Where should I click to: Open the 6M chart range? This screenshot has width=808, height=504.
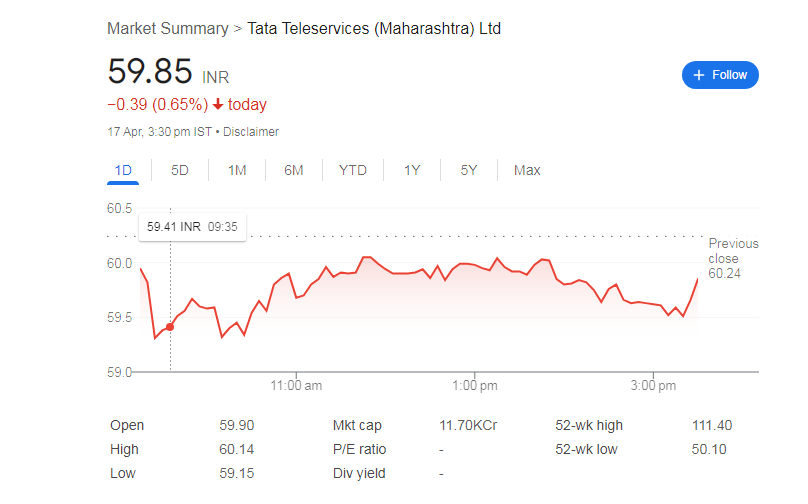coord(293,170)
